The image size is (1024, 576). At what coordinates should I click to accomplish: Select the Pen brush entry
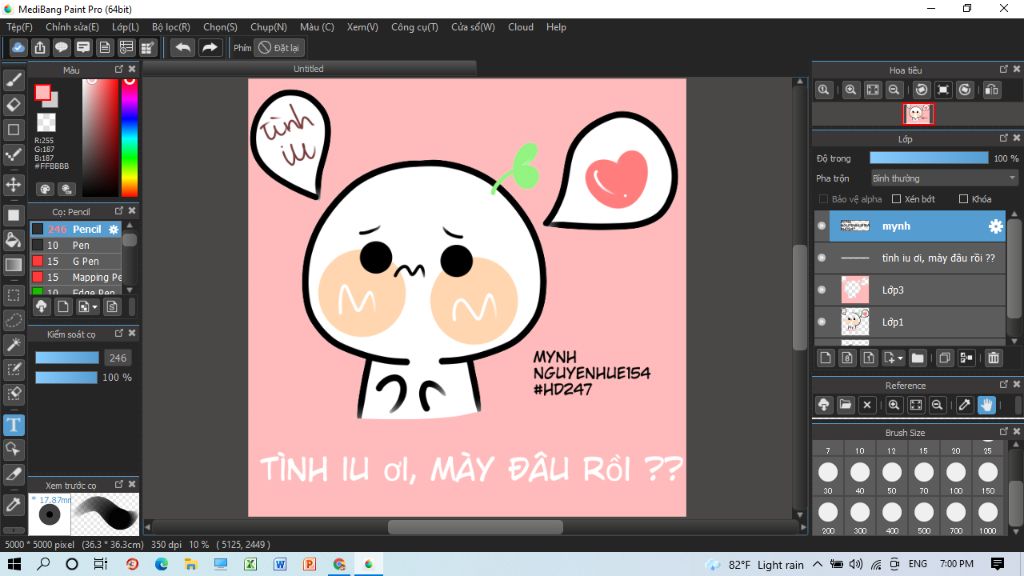(x=76, y=246)
